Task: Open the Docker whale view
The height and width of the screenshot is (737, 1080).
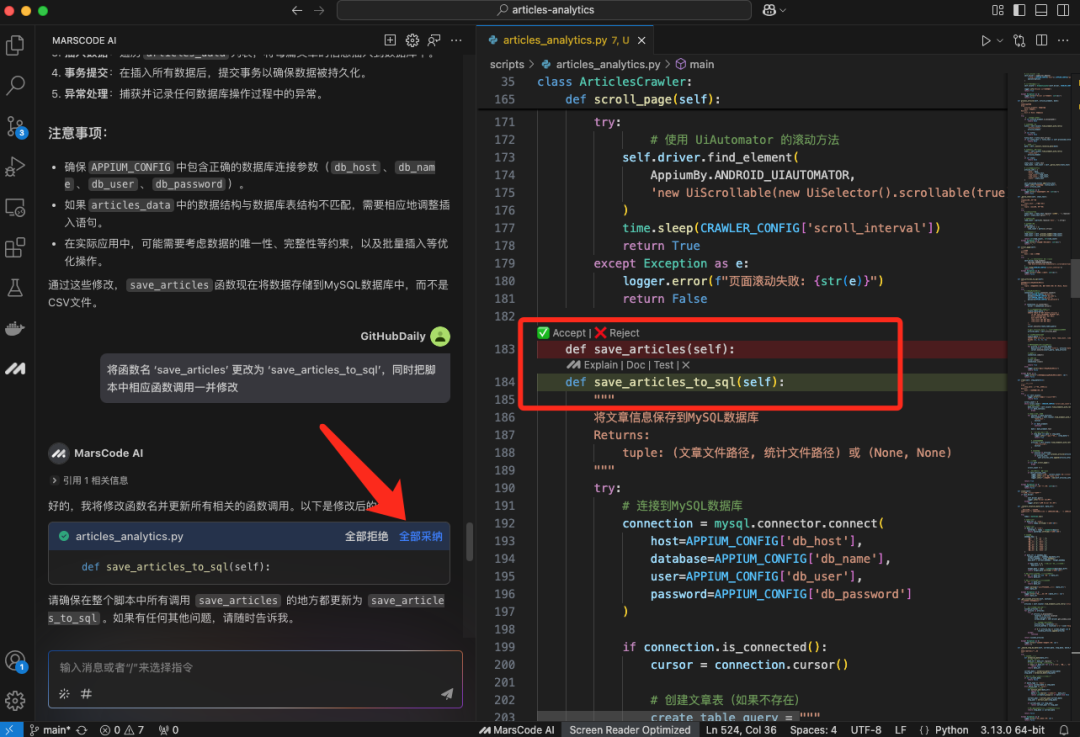Action: click(15, 329)
